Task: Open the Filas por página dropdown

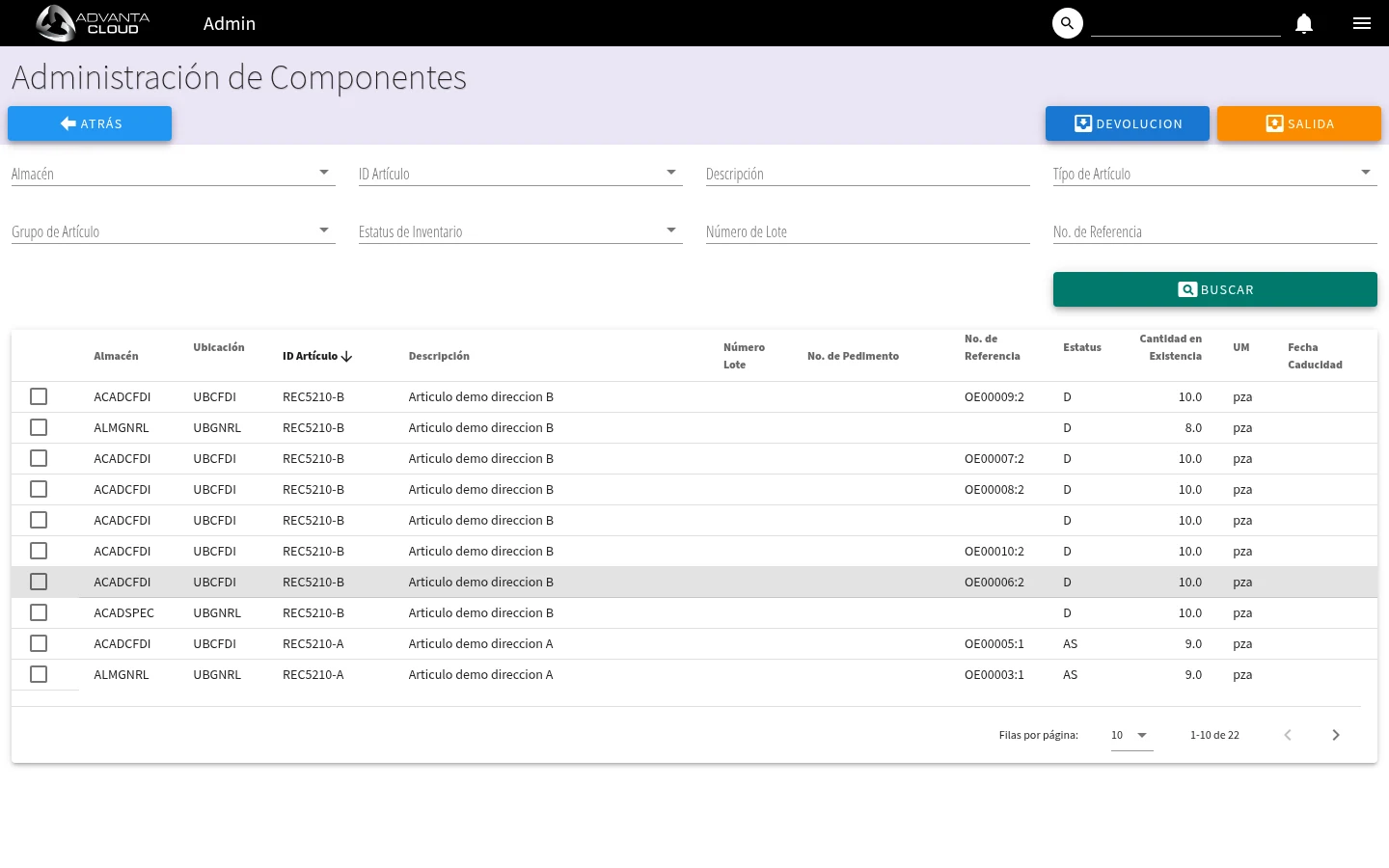Action: (1132, 735)
